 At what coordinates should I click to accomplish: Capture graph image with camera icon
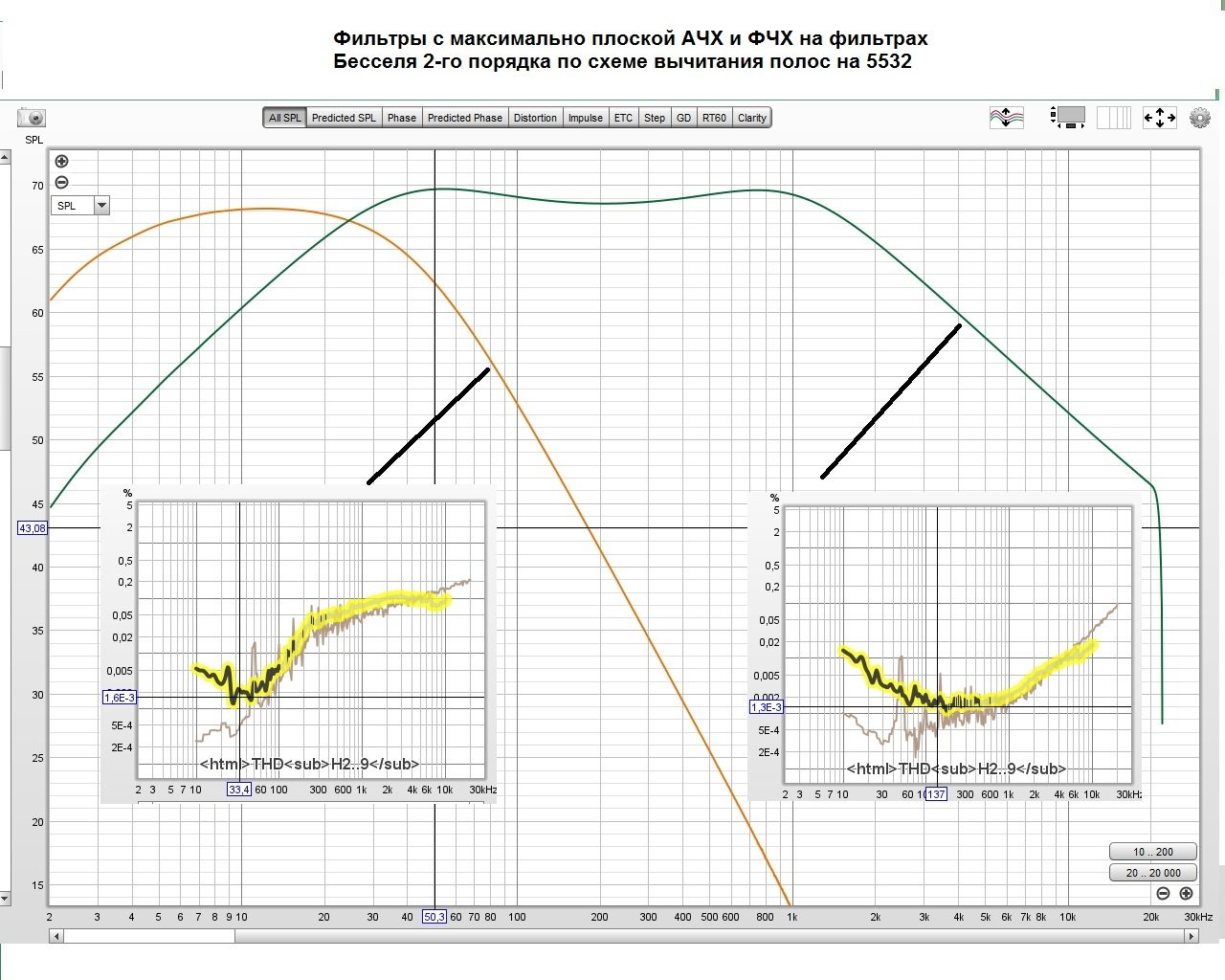[x=32, y=118]
